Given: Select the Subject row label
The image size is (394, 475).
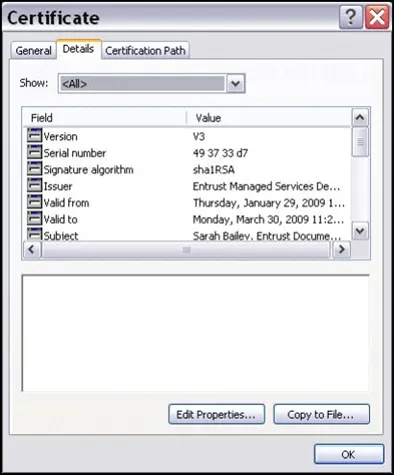Looking at the screenshot, I should [x=61, y=235].
